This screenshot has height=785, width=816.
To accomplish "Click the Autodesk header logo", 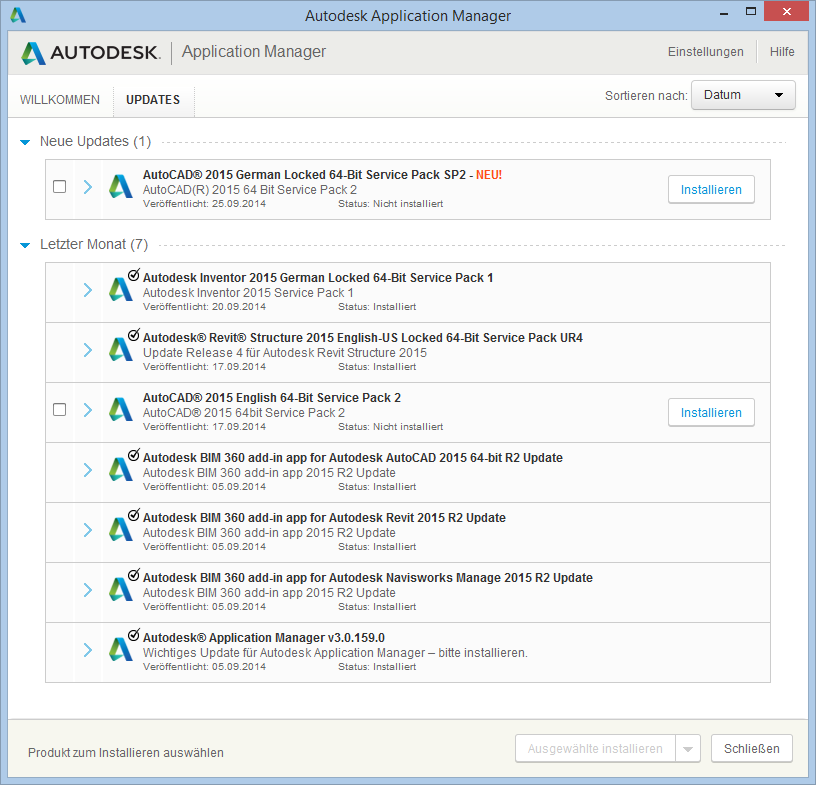I will click(90, 53).
